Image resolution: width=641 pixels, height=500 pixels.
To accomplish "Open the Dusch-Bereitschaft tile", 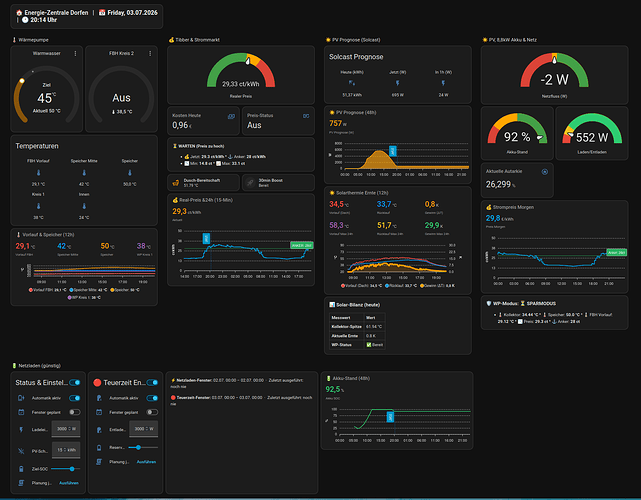I will [x=204, y=183].
